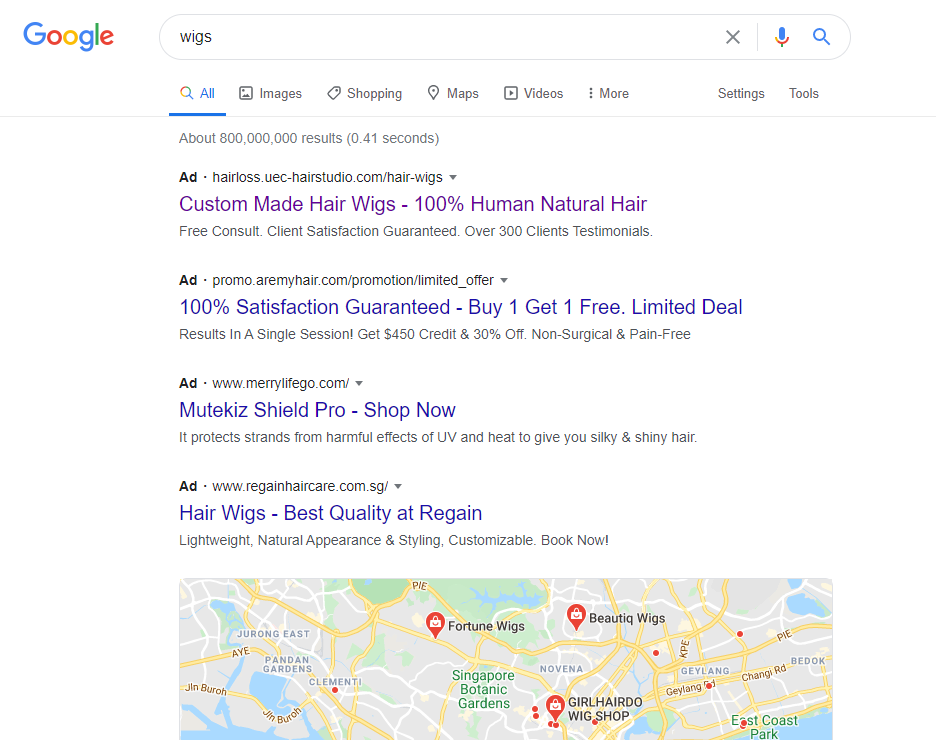Expand the hairloss.uec-hairstudio.com ad dropdown arrow
936x740 pixels.
pyautogui.click(x=453, y=177)
